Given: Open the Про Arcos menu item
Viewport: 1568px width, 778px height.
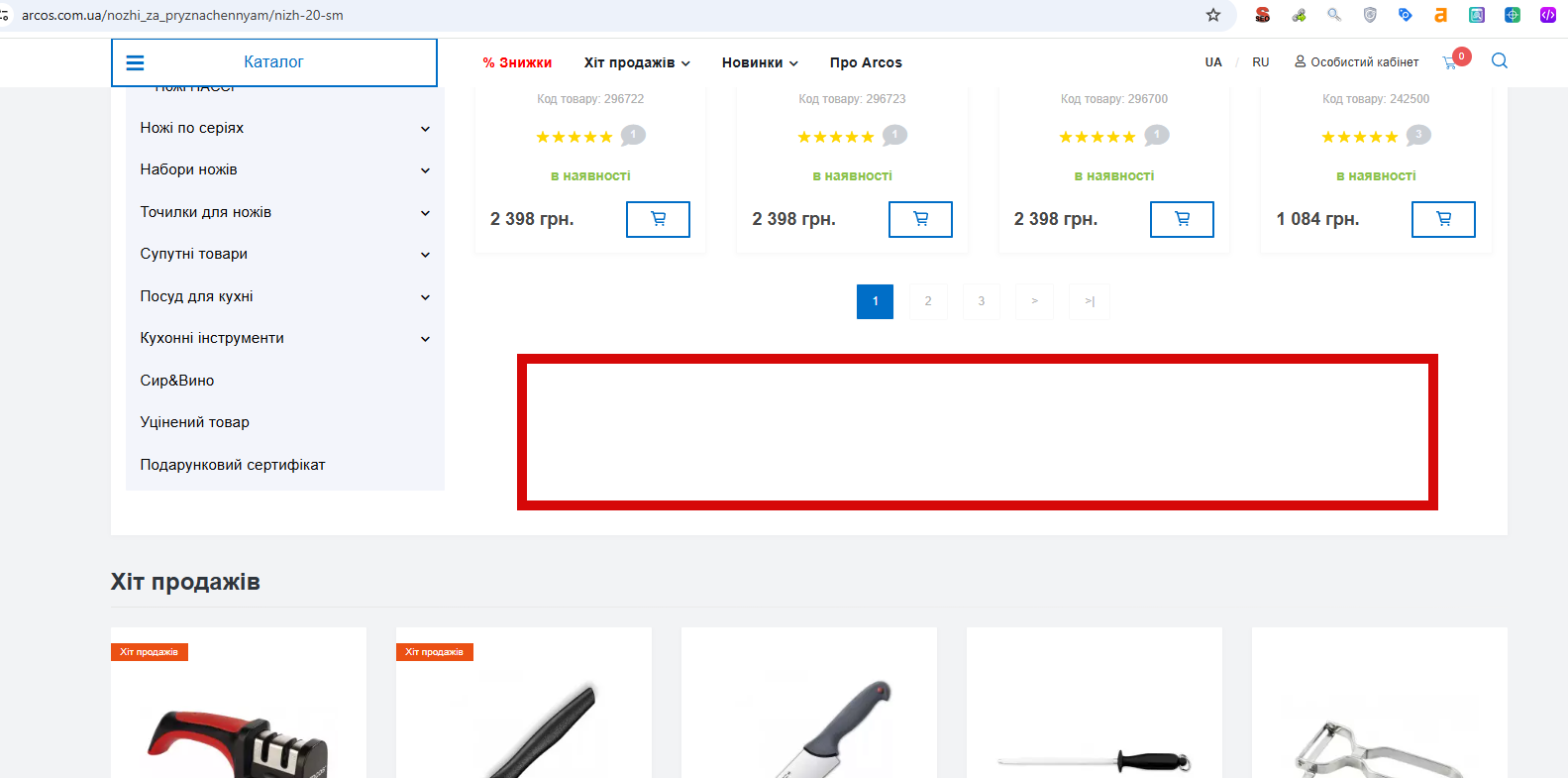Looking at the screenshot, I should click(x=866, y=62).
